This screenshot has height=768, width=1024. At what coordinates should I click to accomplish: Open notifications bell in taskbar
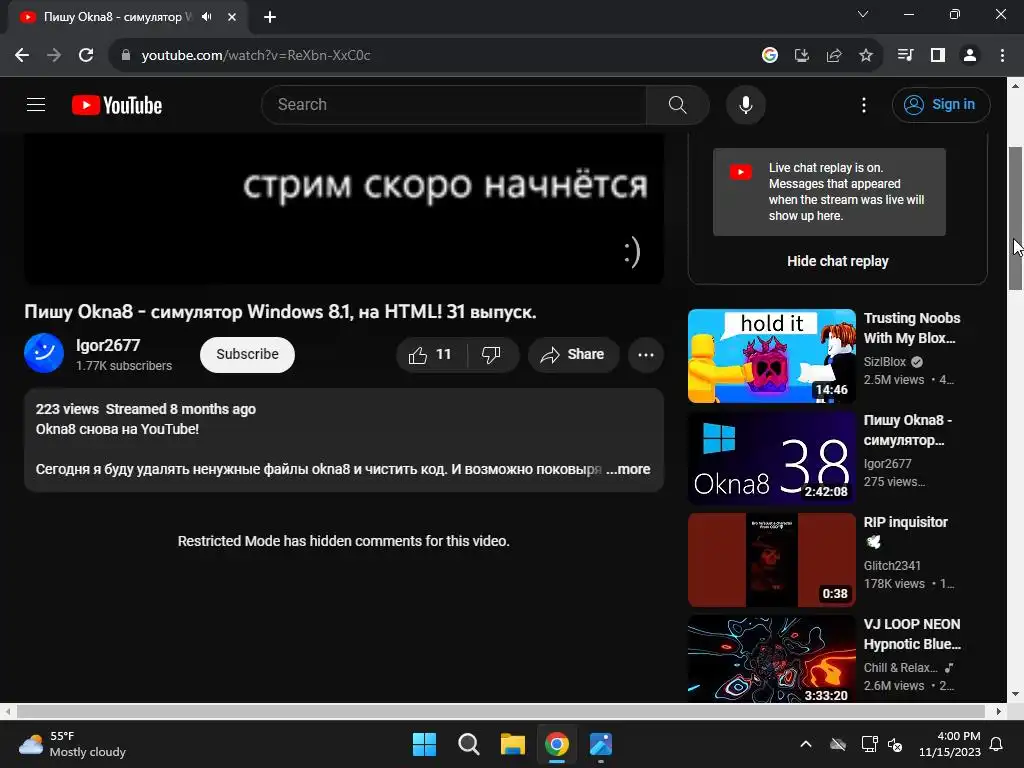[997, 744]
